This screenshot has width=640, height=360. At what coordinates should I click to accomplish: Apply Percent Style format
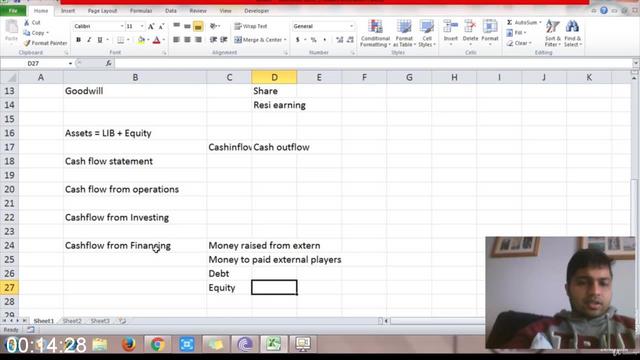click(x=313, y=40)
